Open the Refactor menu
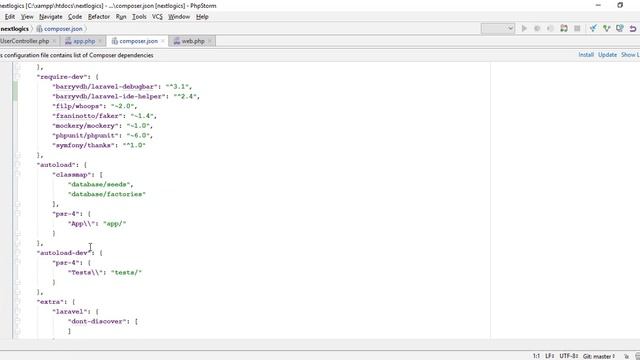The height and width of the screenshot is (360, 640). point(99,17)
